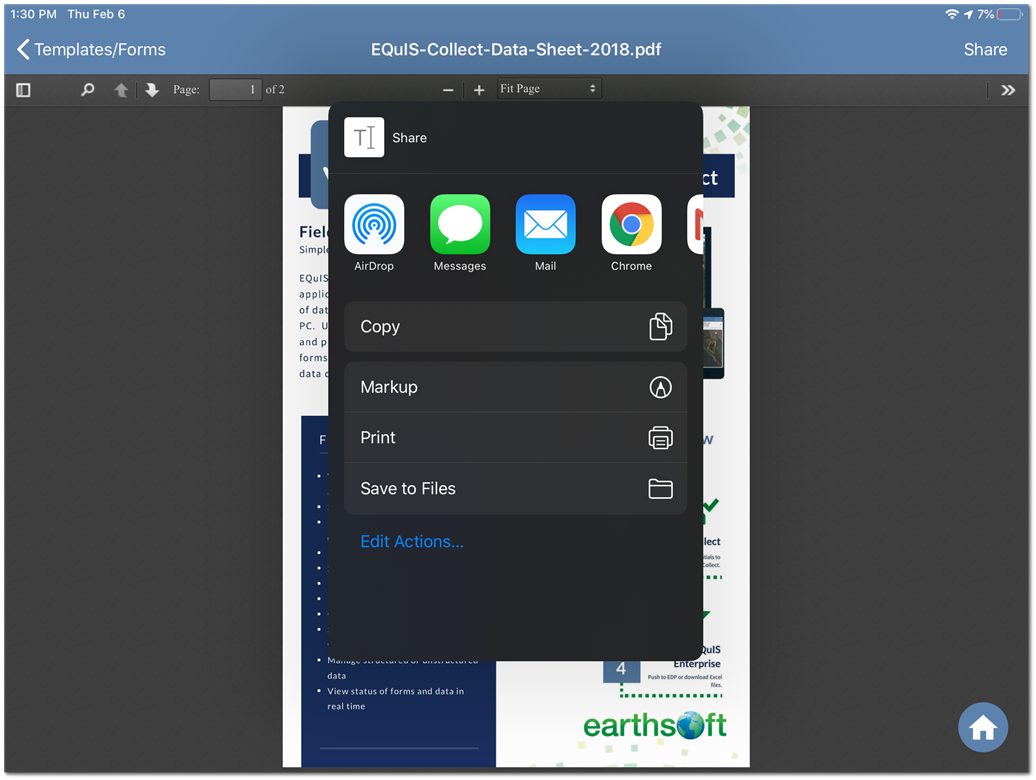This screenshot has width=1036, height=780.
Task: Click the next page down arrow
Action: (x=151, y=88)
